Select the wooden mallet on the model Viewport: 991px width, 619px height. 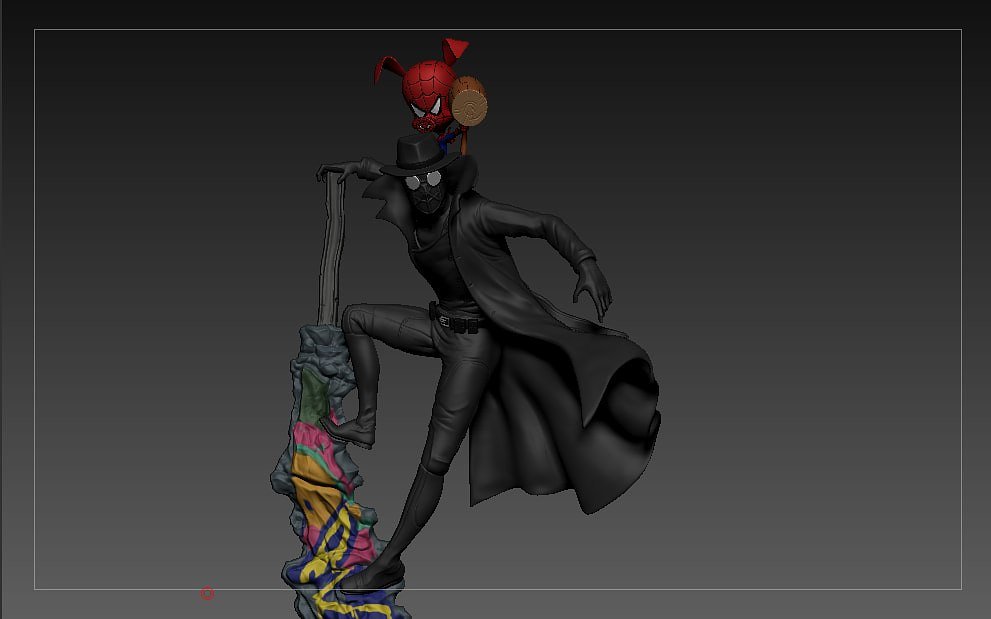(x=468, y=101)
